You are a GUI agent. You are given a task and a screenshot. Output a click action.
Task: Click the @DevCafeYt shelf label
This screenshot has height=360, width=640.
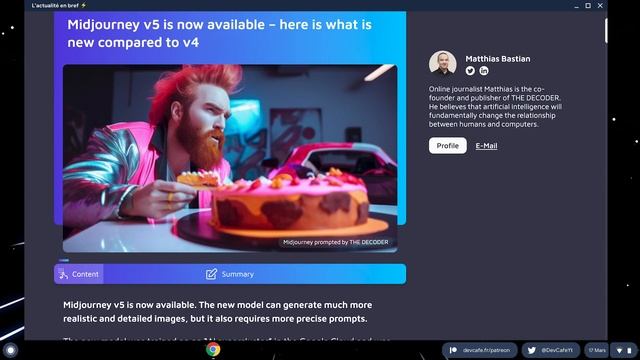(557, 350)
